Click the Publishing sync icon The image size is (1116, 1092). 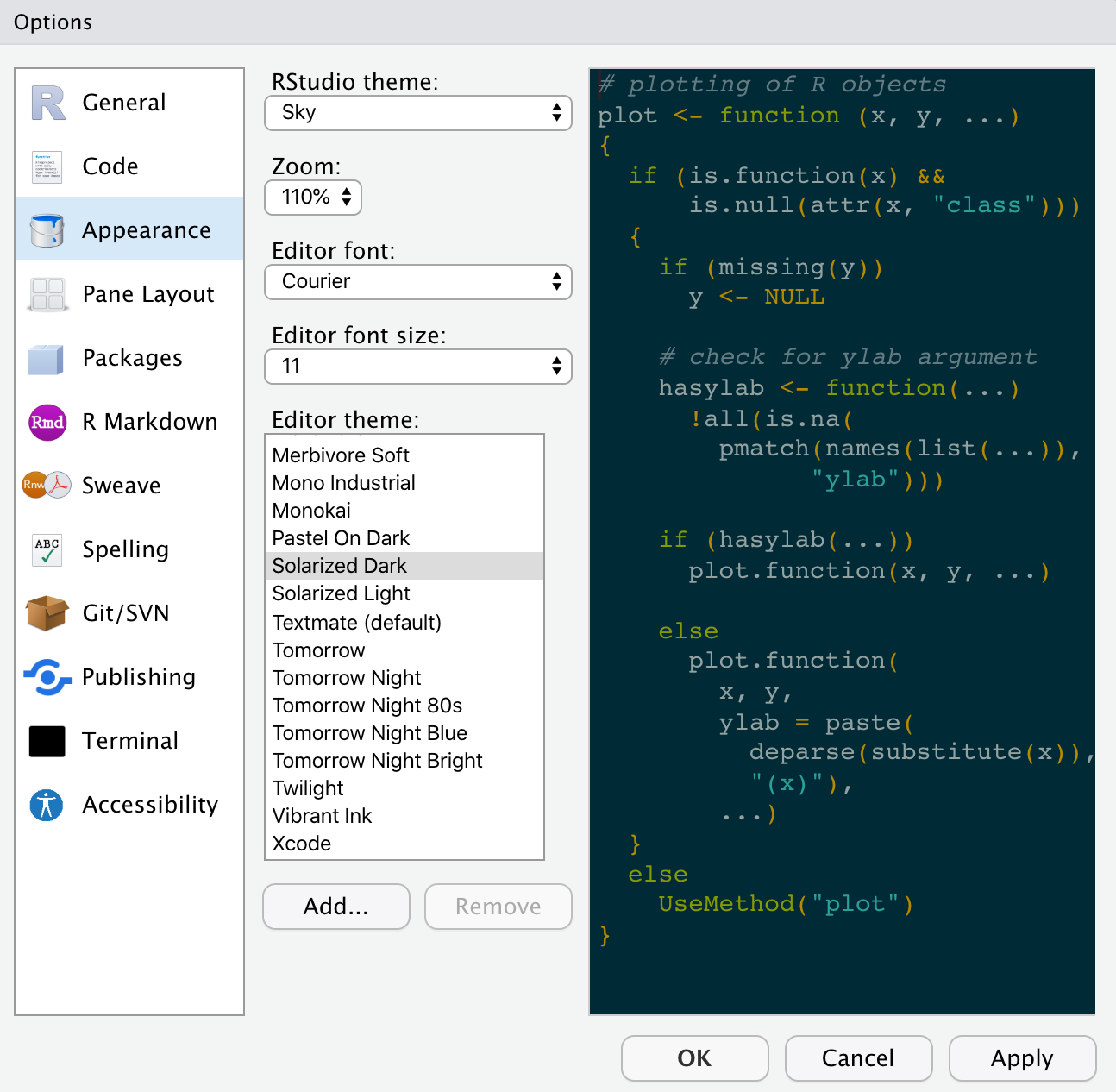tap(47, 677)
